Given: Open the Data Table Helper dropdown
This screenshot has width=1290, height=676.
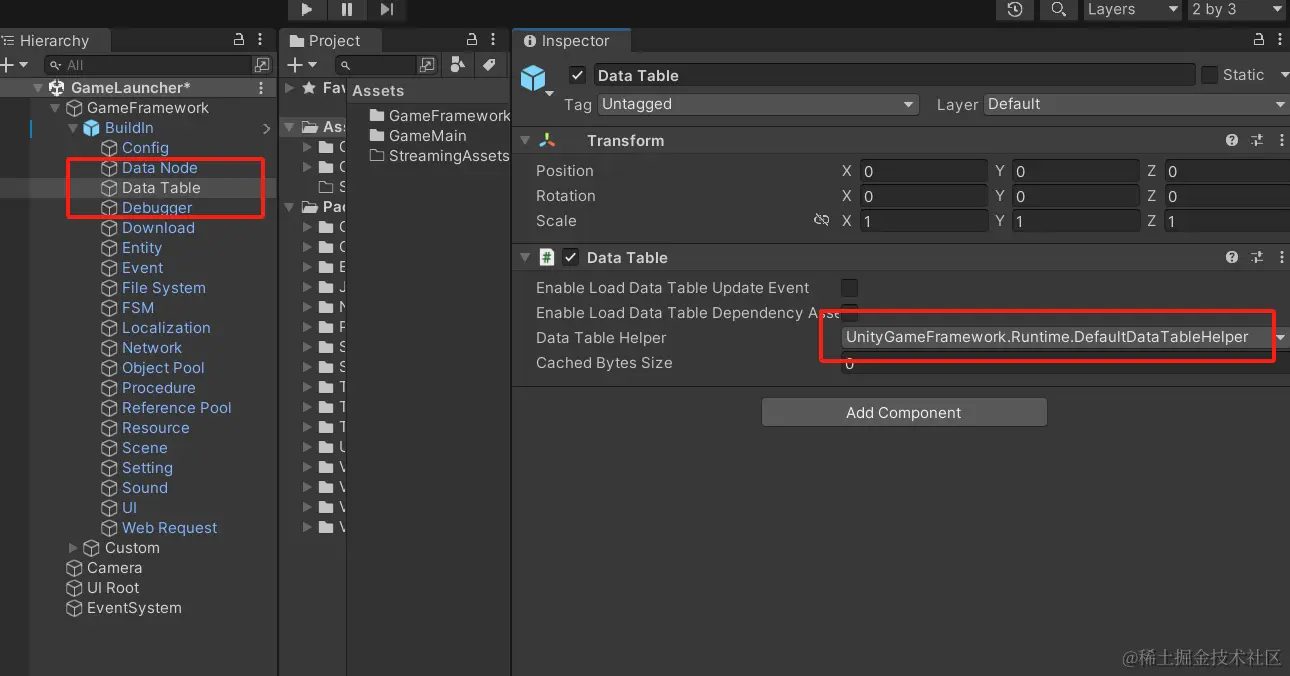Looking at the screenshot, I should pos(1064,338).
